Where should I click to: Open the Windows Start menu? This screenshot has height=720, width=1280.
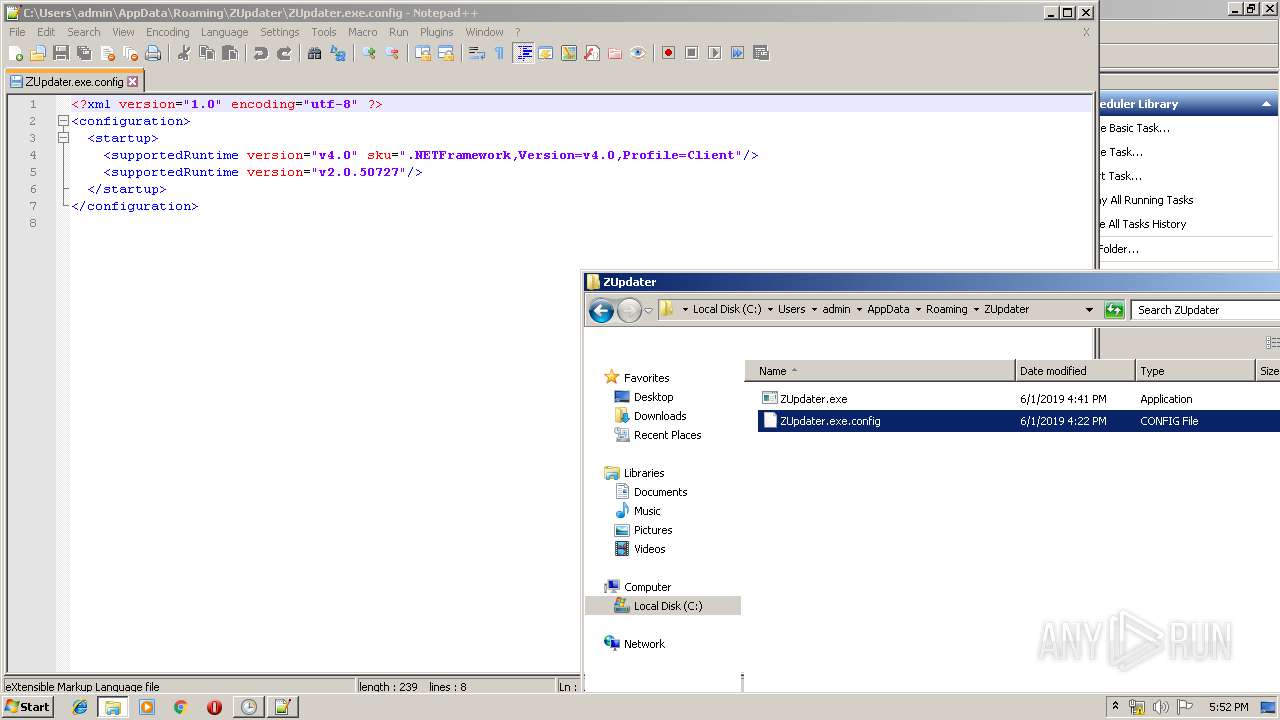27,707
